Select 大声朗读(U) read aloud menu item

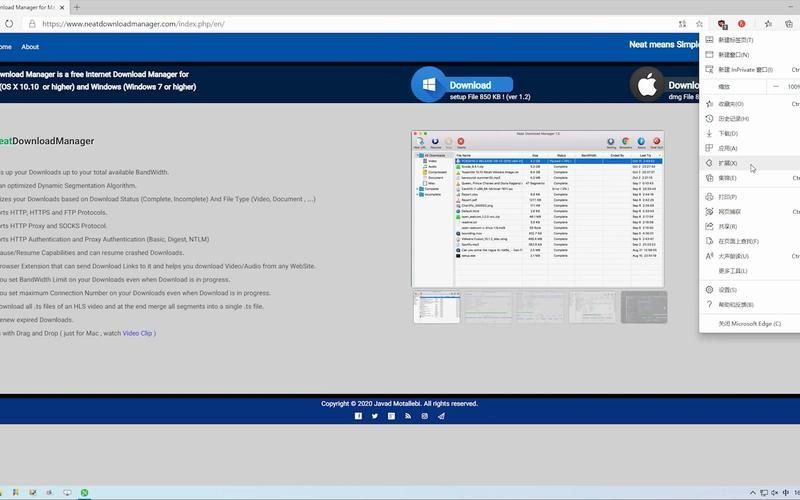point(749,256)
